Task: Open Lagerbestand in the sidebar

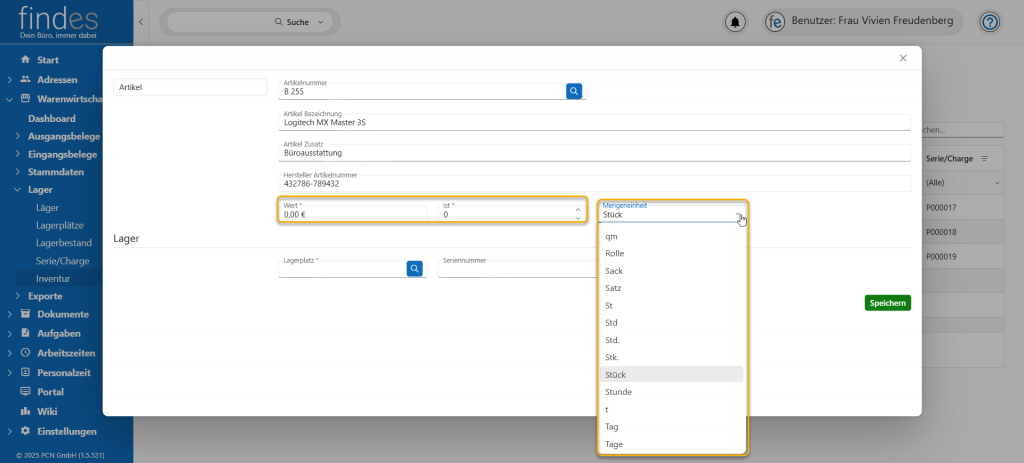Action: 64,243
